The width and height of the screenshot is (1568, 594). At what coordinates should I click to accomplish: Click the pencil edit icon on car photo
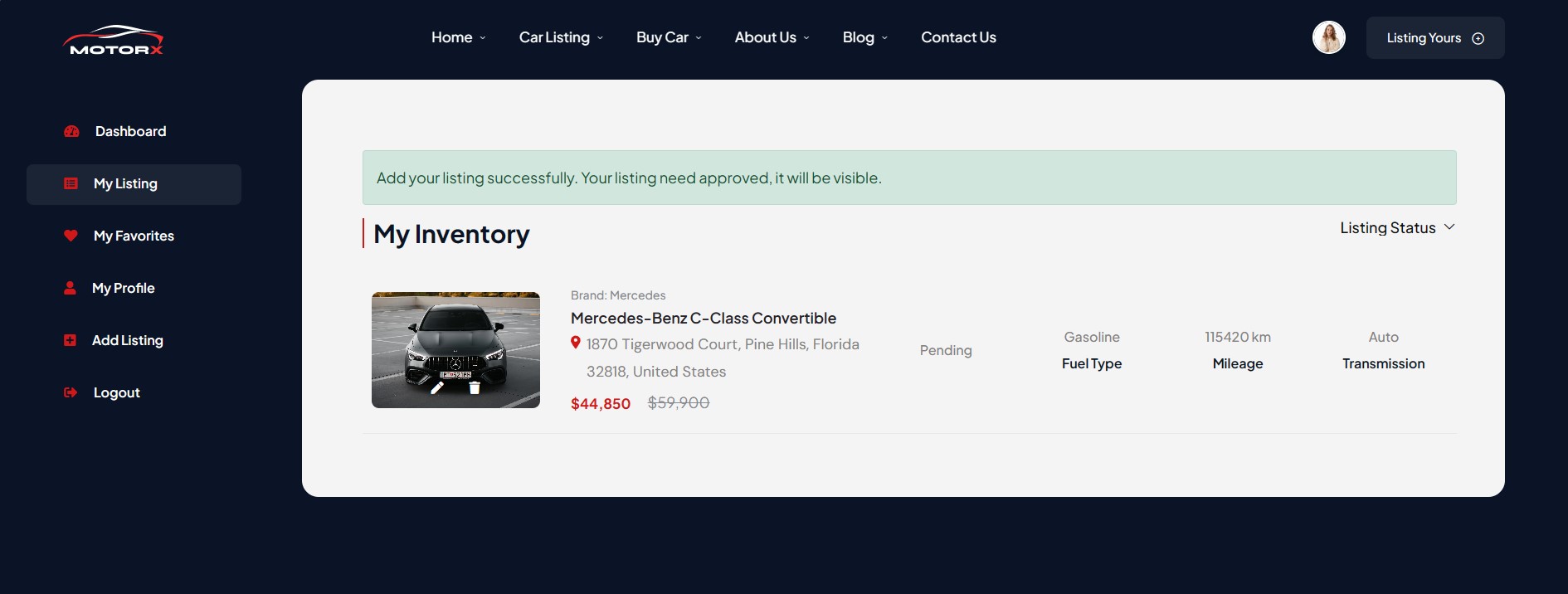437,387
